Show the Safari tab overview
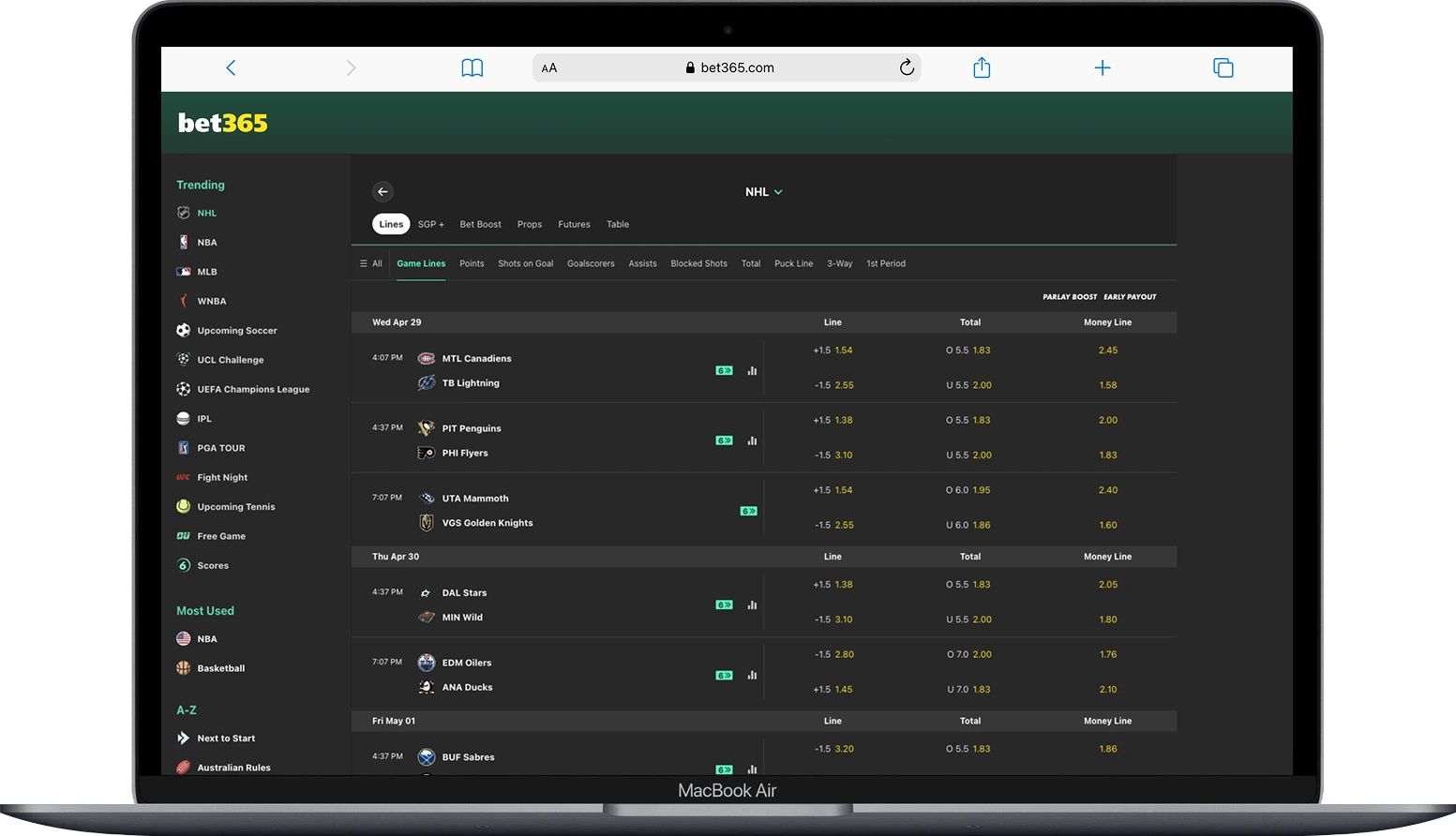This screenshot has height=836, width=1456. 1223,67
